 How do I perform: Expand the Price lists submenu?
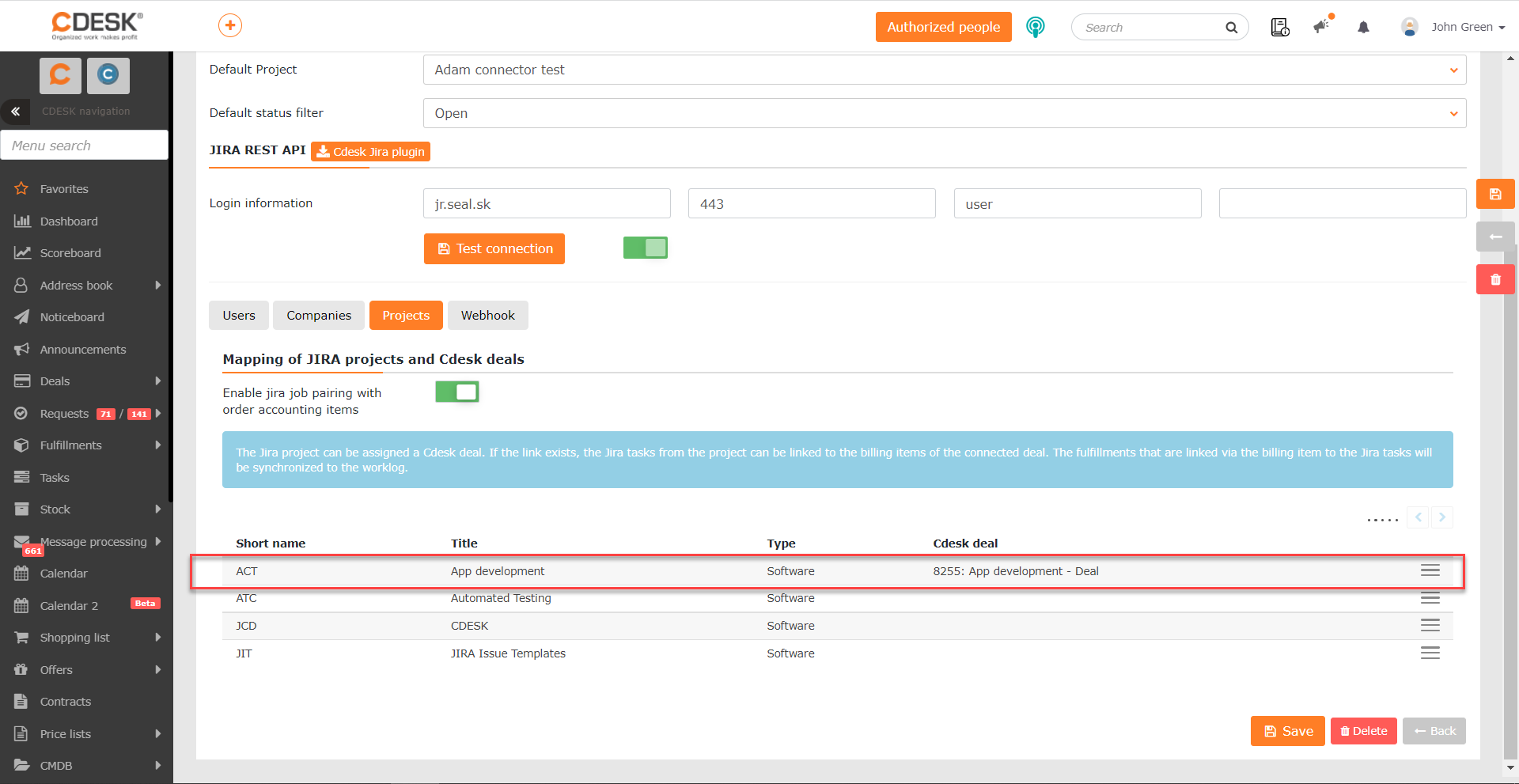point(158,734)
